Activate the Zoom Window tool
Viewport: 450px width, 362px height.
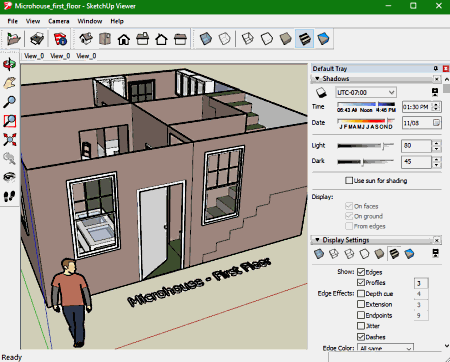[x=9, y=121]
